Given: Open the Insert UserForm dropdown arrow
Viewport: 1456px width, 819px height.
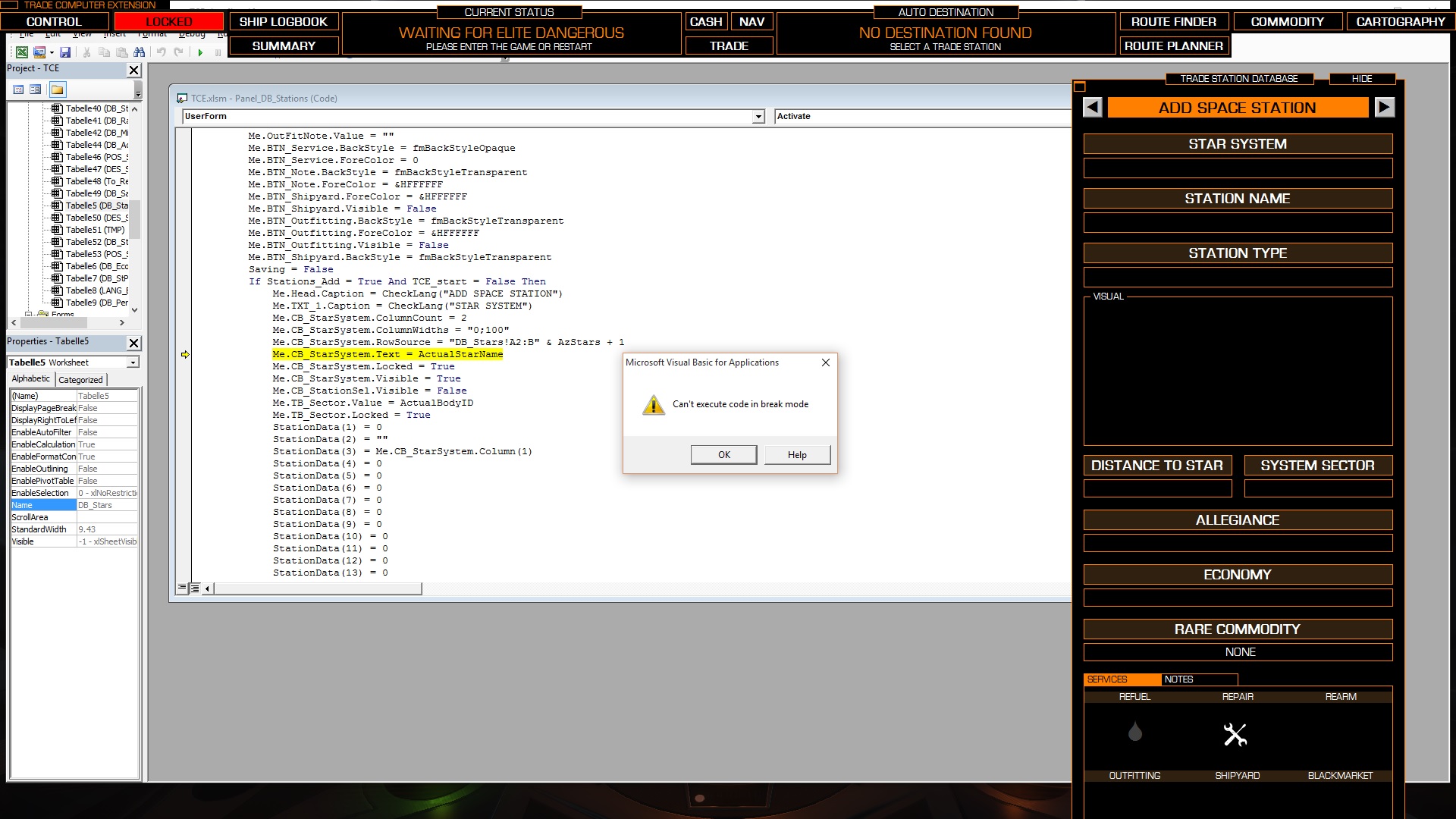Looking at the screenshot, I should click(52, 52).
